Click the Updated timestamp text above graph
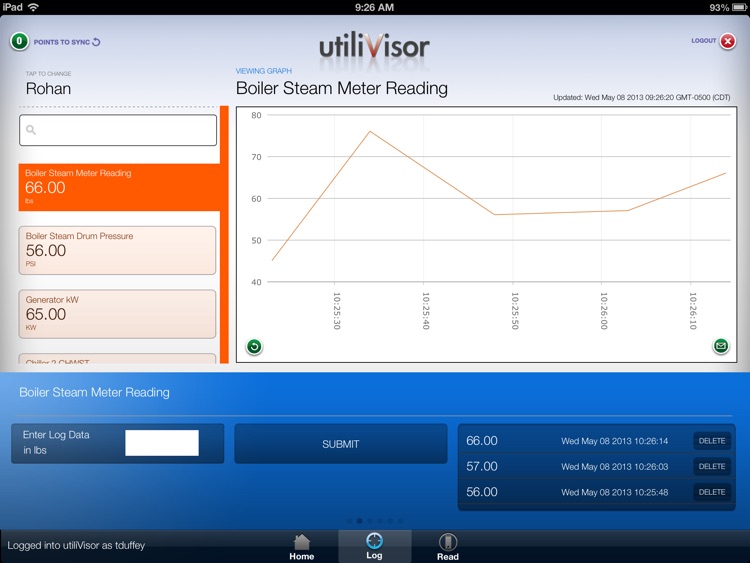Screen dimensions: 750x563 click(641, 98)
